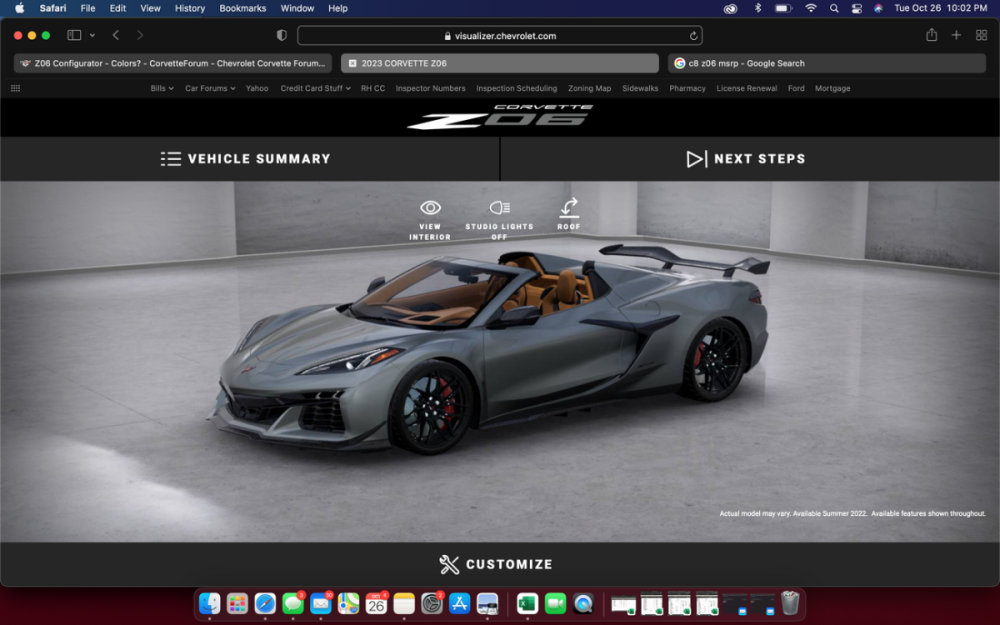The width and height of the screenshot is (1000, 625).
Task: Open the RH CC bookmark
Action: click(x=373, y=89)
